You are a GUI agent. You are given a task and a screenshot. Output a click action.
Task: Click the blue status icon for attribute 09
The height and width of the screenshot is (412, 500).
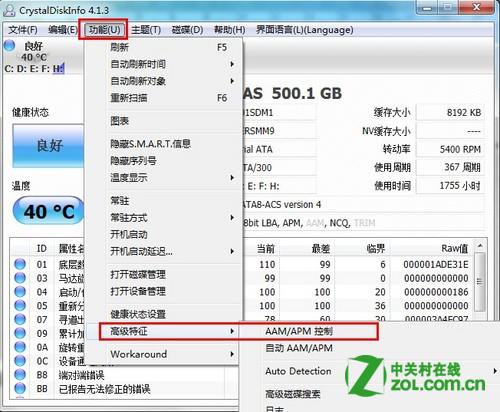coord(20,333)
